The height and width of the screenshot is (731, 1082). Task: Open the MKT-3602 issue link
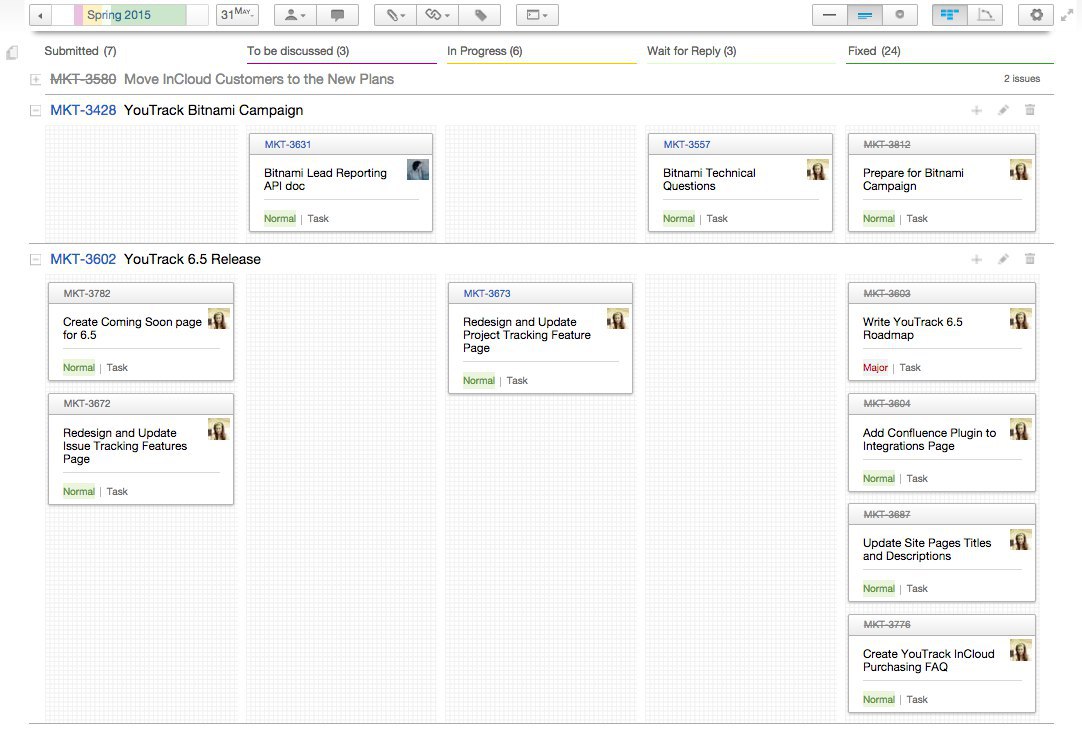(x=83, y=260)
